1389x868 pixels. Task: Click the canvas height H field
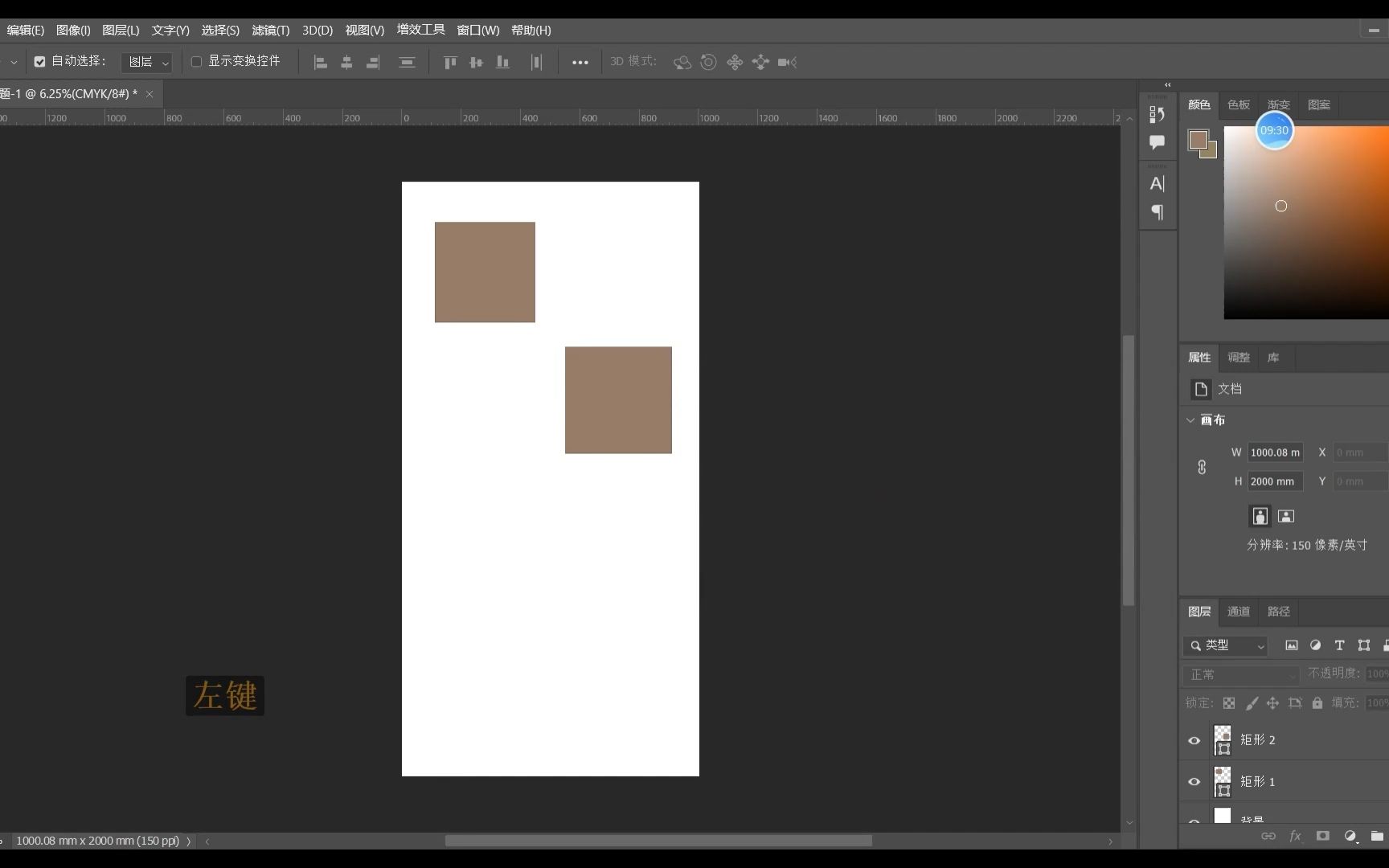1275,481
